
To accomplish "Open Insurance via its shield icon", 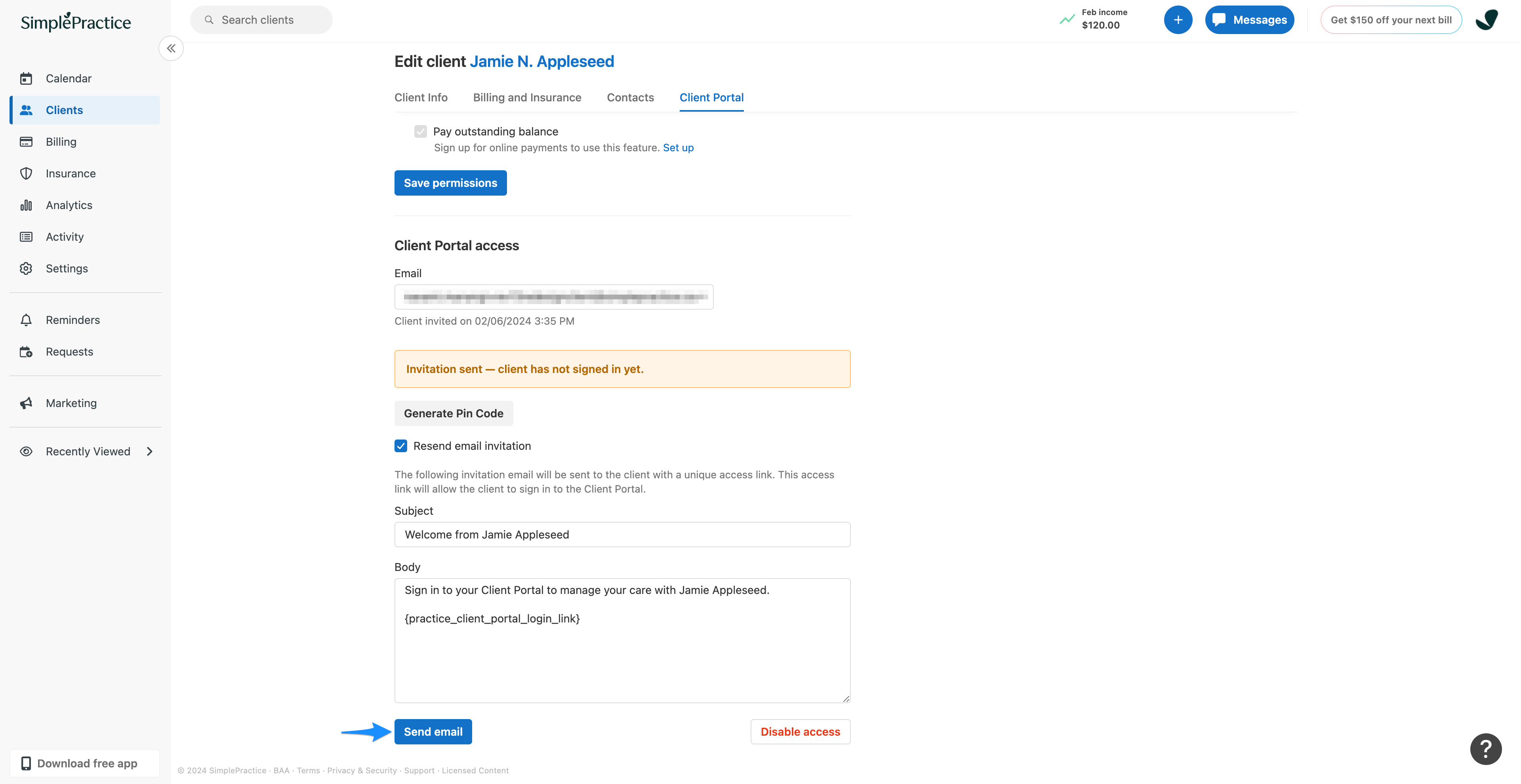I will [26, 173].
